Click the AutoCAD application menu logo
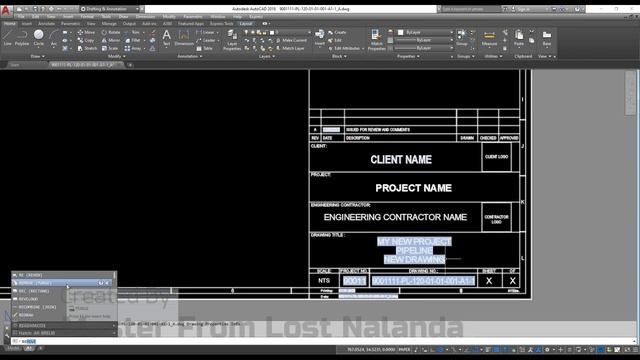640x360 pixels. (6, 10)
